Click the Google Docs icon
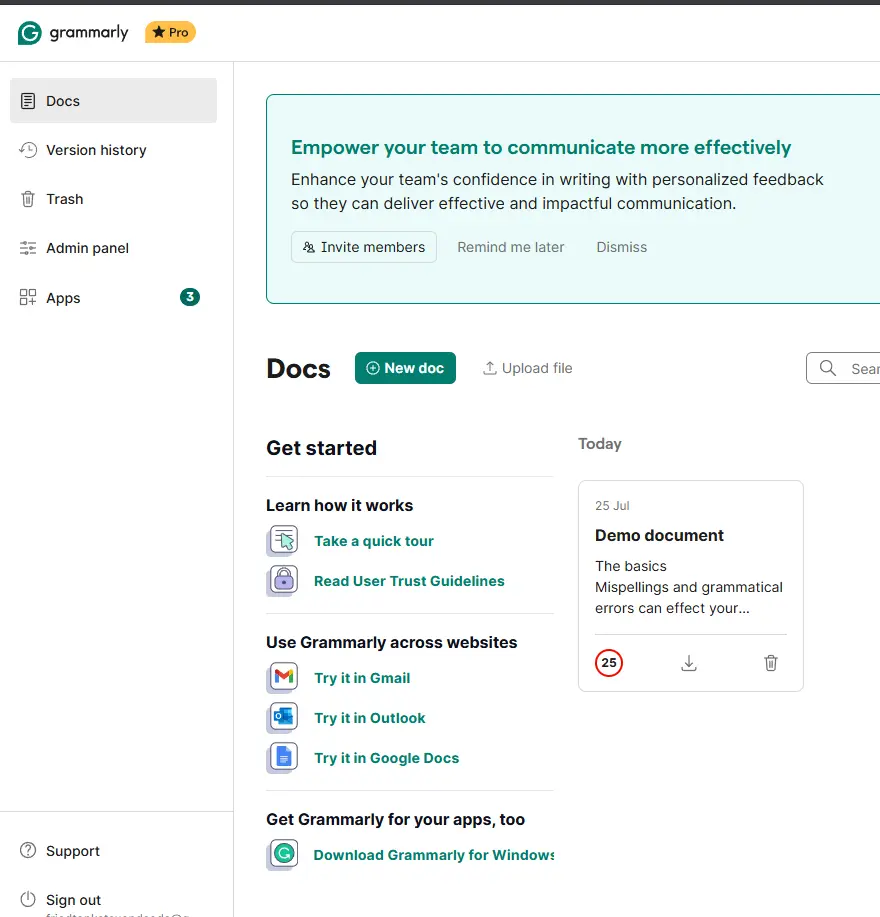The width and height of the screenshot is (880, 917). click(283, 757)
